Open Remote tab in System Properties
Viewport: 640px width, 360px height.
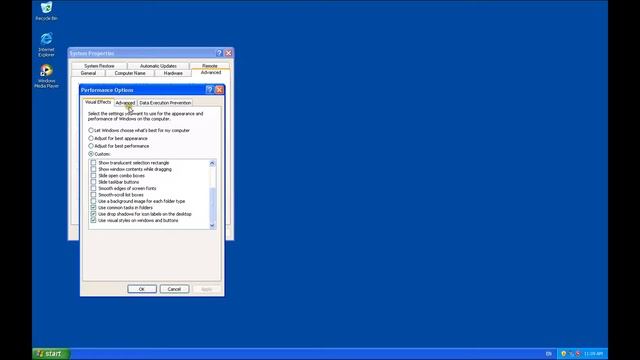(x=210, y=66)
